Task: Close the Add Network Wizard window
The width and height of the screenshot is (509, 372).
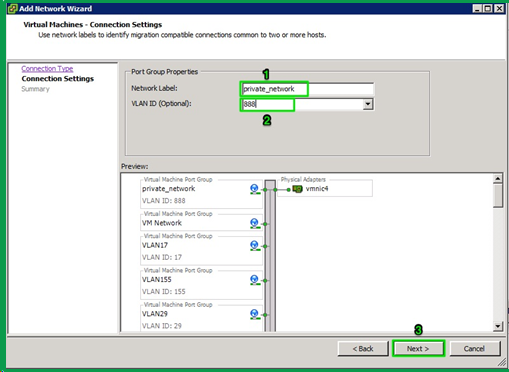Action: (499, 9)
